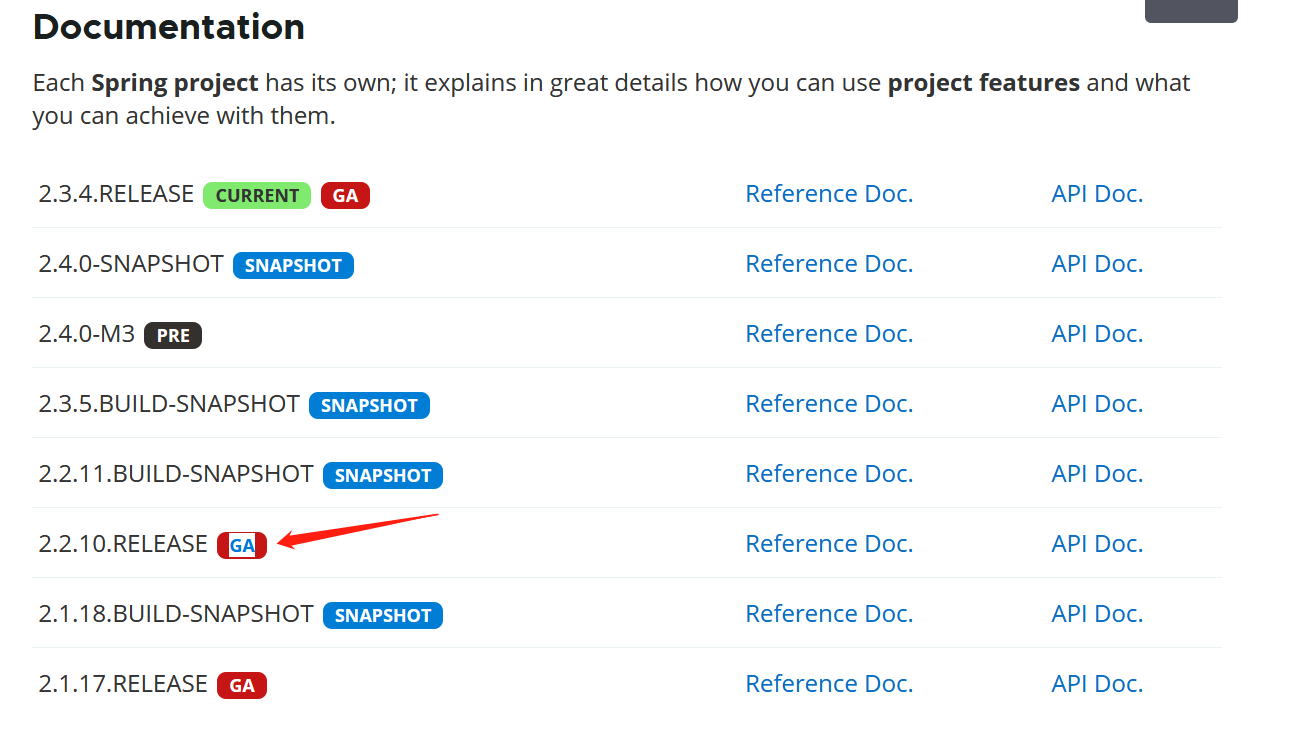Open API Doc. for 2.3.4.RELEASE
The image size is (1289, 754).
(1096, 194)
